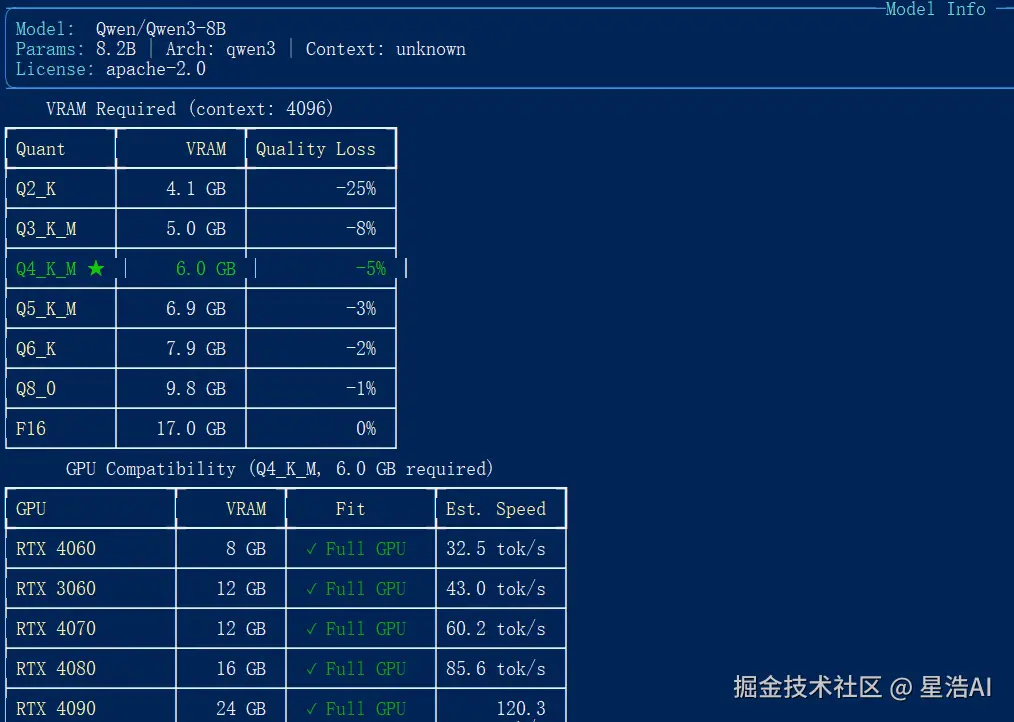The image size is (1014, 722).
Task: Click the Quality Loss column header
Action: (316, 149)
